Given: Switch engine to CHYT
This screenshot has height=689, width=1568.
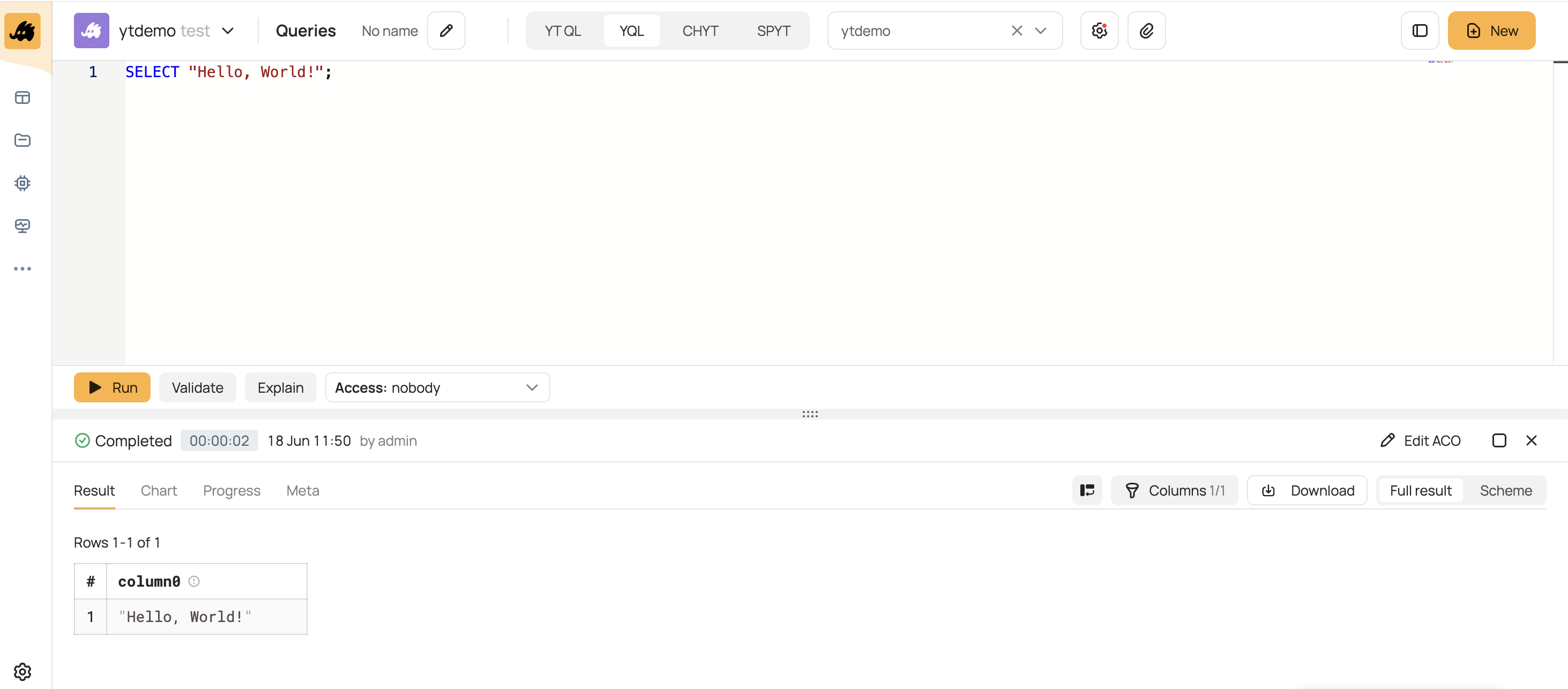Looking at the screenshot, I should [x=700, y=31].
